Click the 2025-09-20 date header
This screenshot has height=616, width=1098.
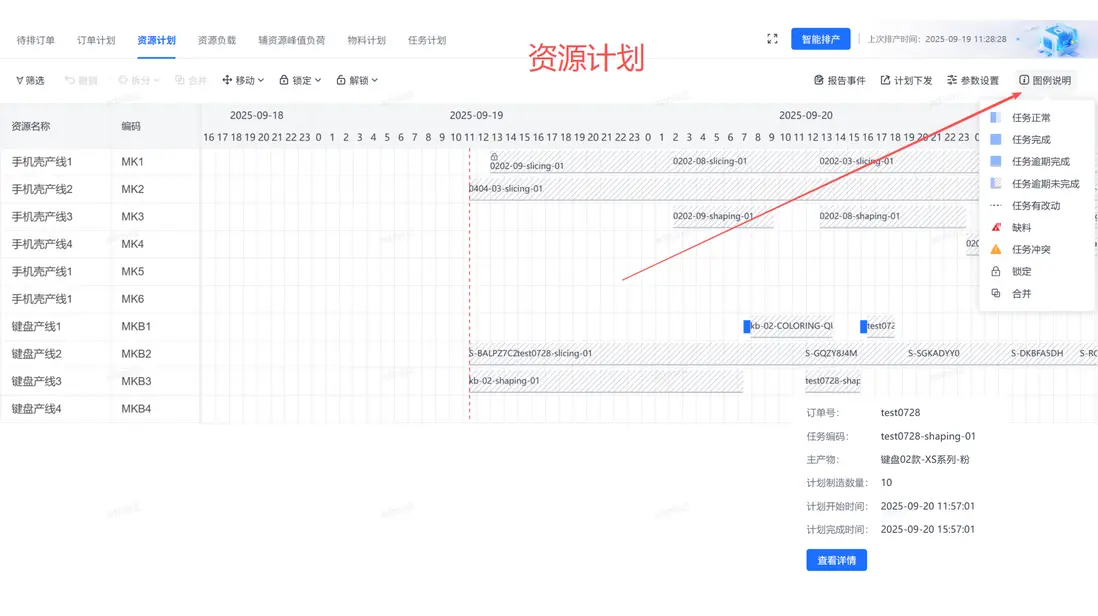805,116
